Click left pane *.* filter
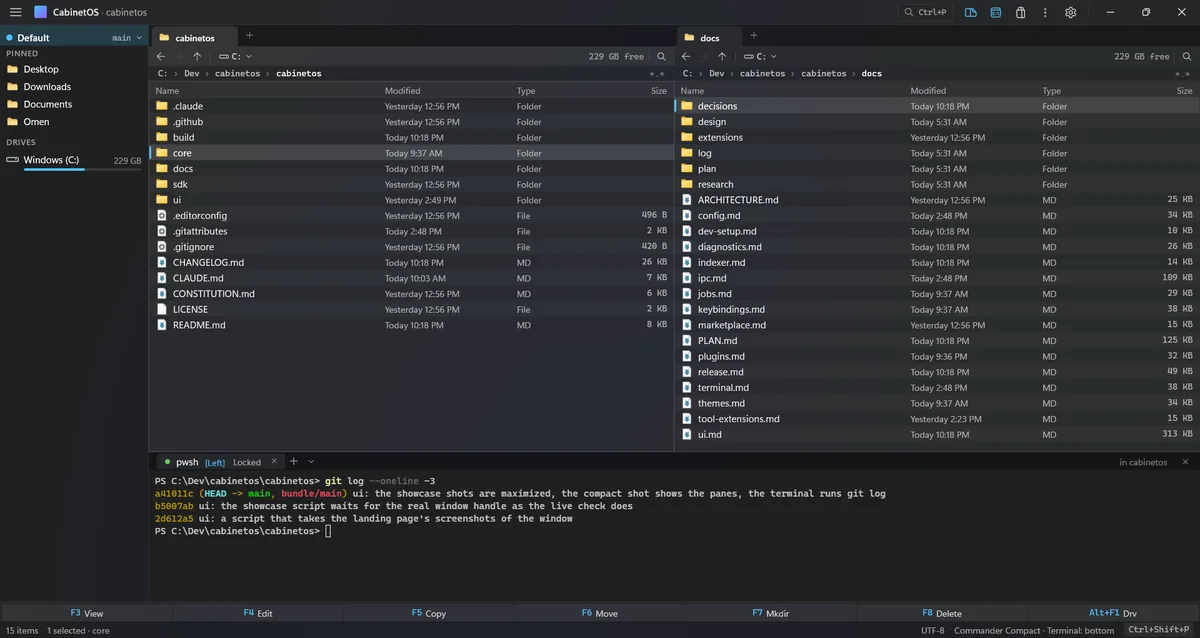1200x638 pixels. (657, 74)
